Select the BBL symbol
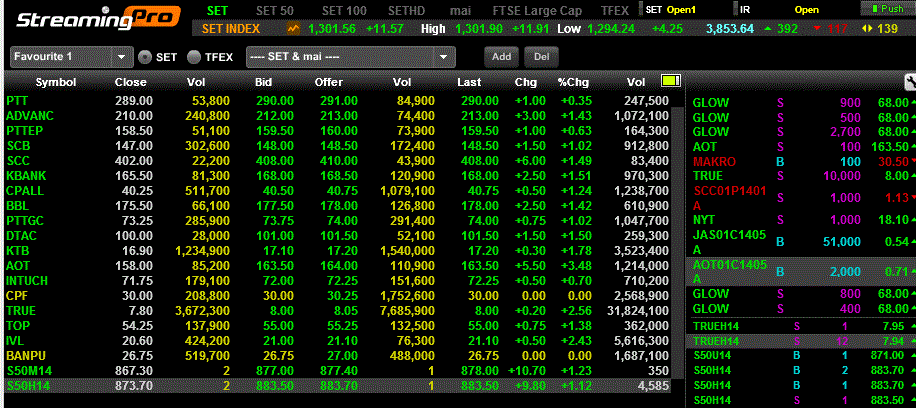 pyautogui.click(x=17, y=206)
